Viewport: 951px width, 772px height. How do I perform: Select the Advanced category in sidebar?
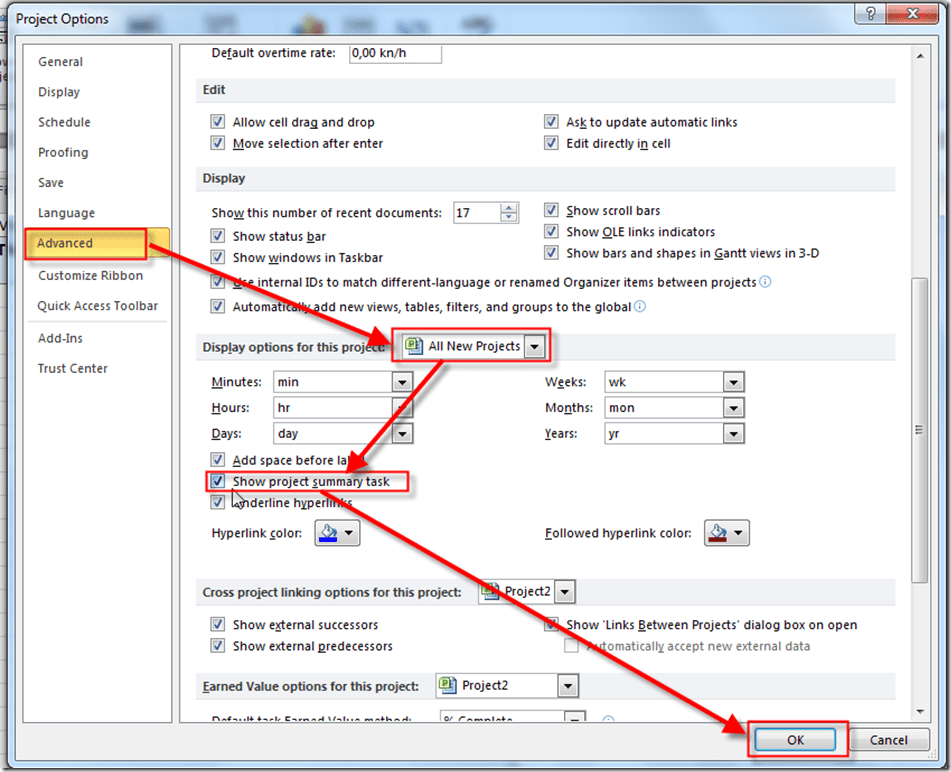click(65, 243)
